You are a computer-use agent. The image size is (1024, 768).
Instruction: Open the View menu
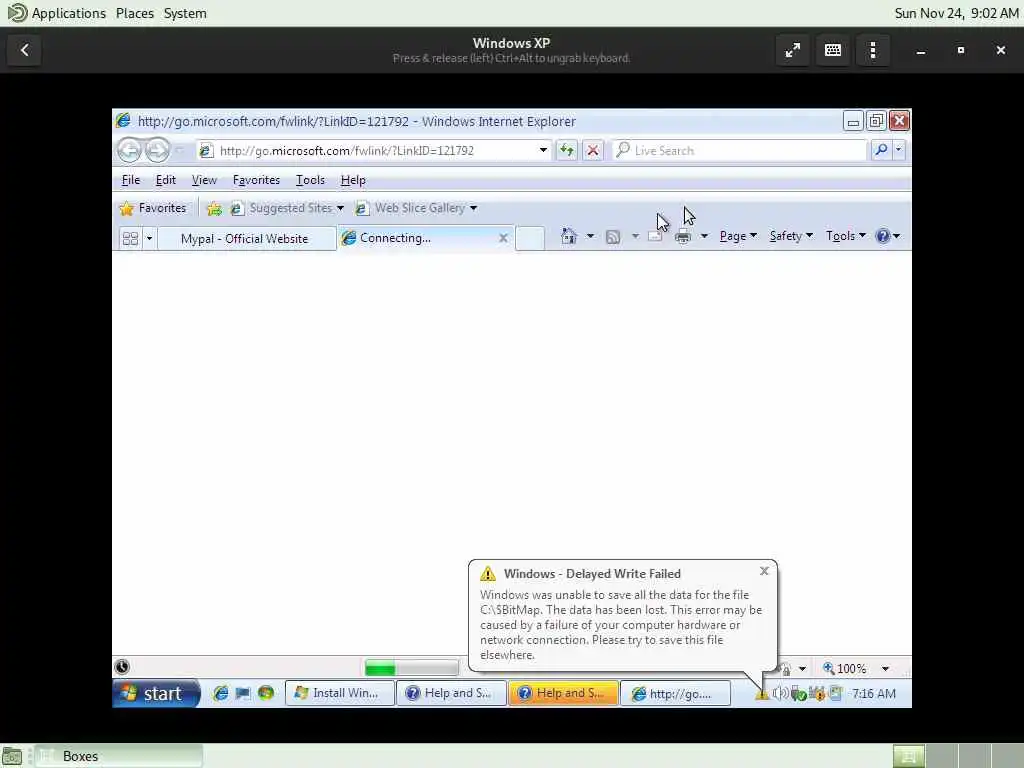pyautogui.click(x=204, y=180)
